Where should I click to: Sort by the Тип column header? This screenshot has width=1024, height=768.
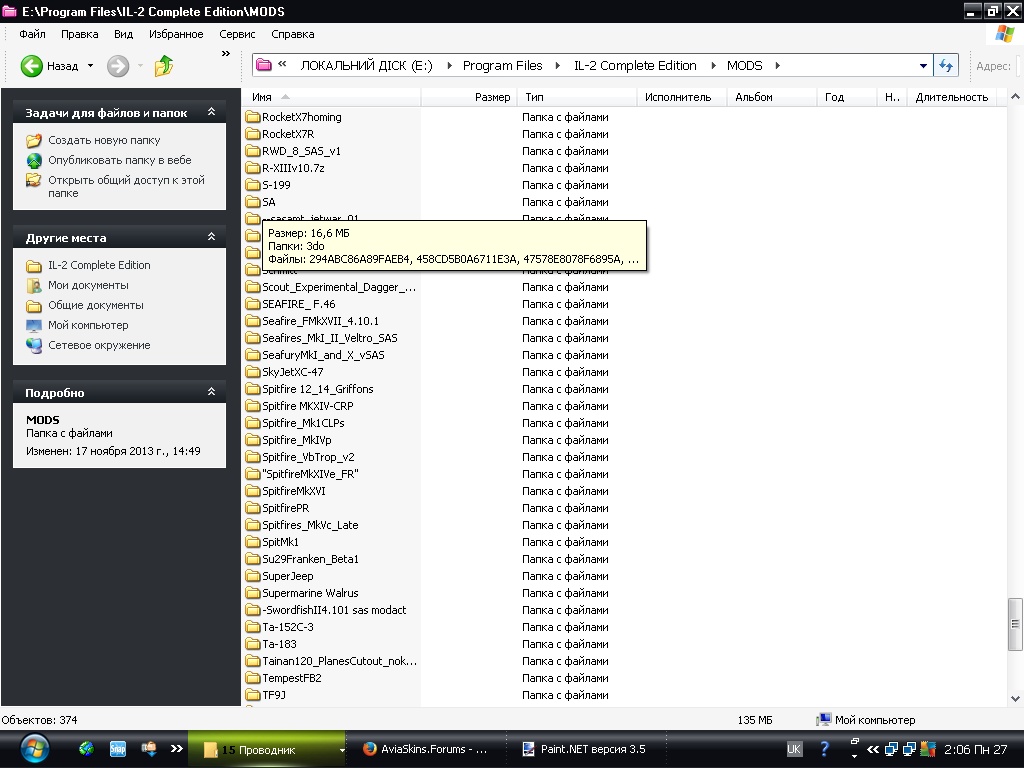coord(577,97)
